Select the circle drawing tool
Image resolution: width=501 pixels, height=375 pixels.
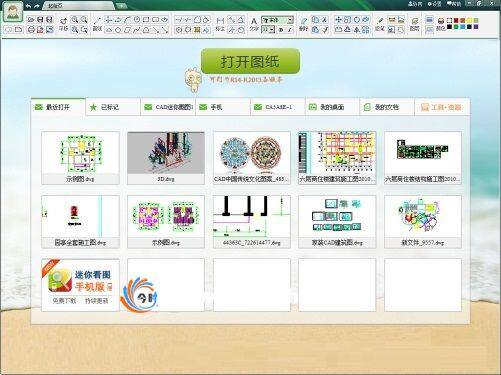click(x=137, y=20)
